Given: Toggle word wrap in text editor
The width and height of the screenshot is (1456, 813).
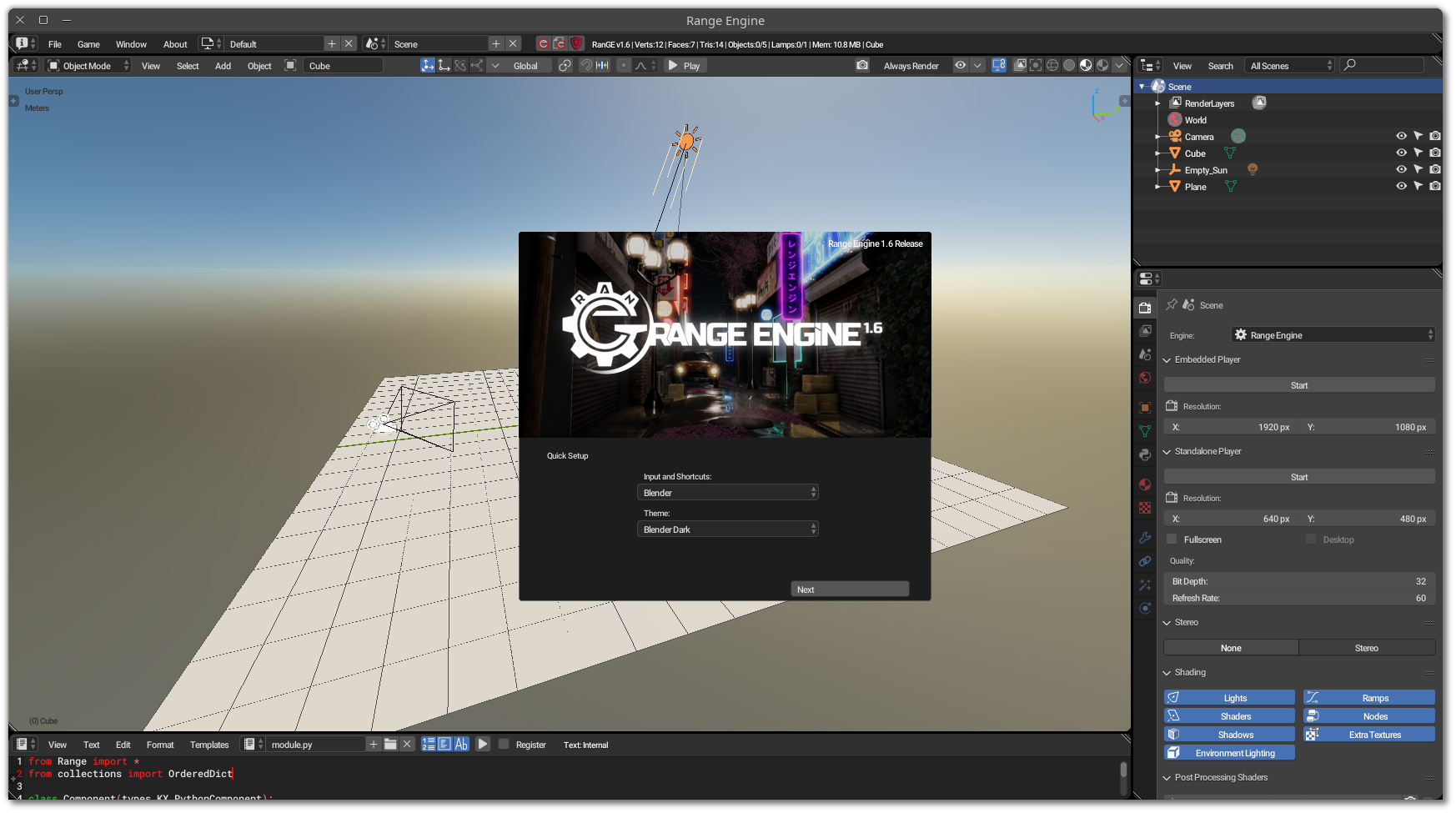Looking at the screenshot, I should tap(444, 744).
